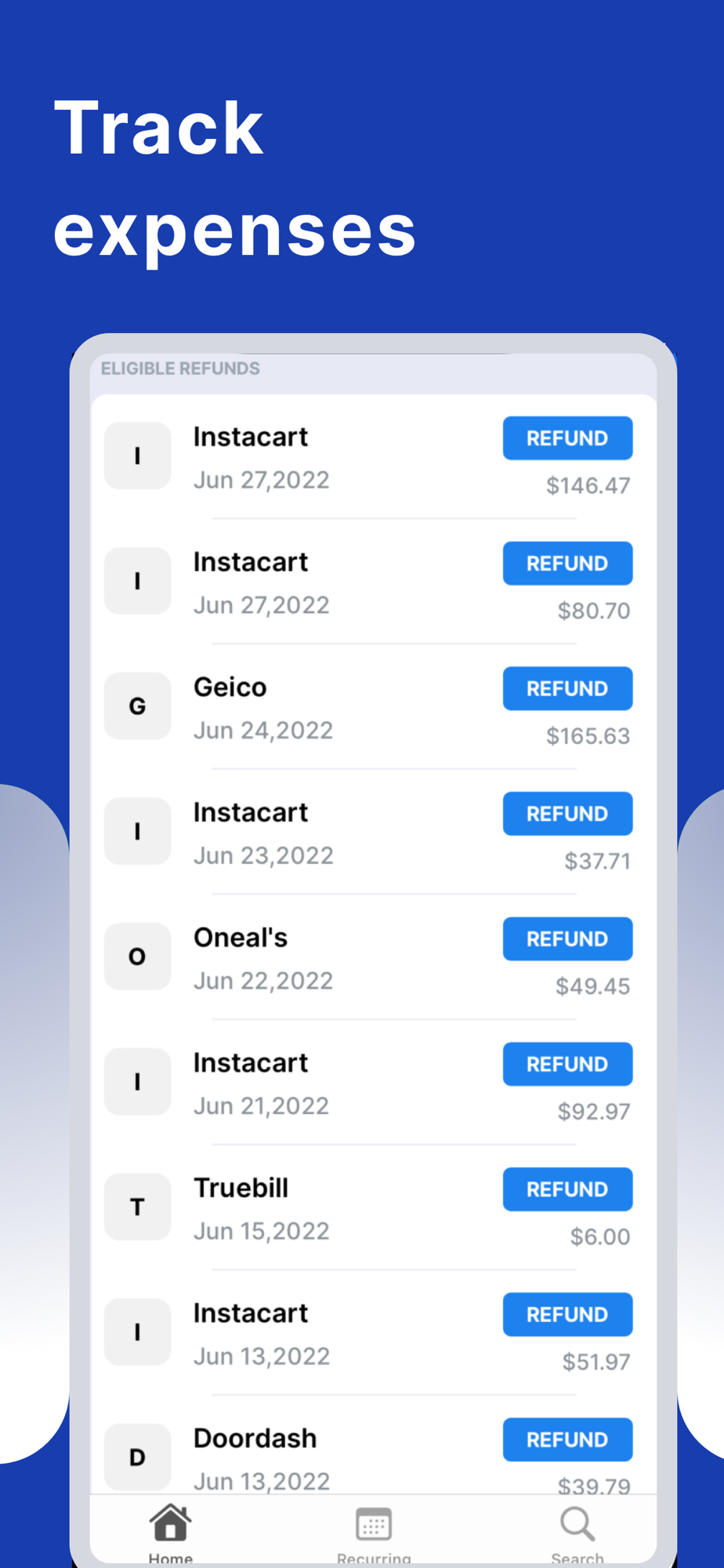The width and height of the screenshot is (724, 1568).
Task: Tap the Search magnifying glass icon
Action: click(577, 1524)
